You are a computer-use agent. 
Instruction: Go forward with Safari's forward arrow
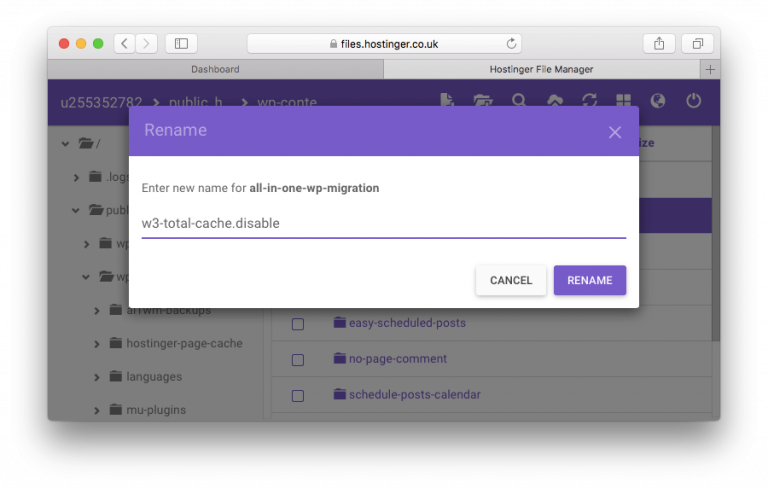coord(146,44)
